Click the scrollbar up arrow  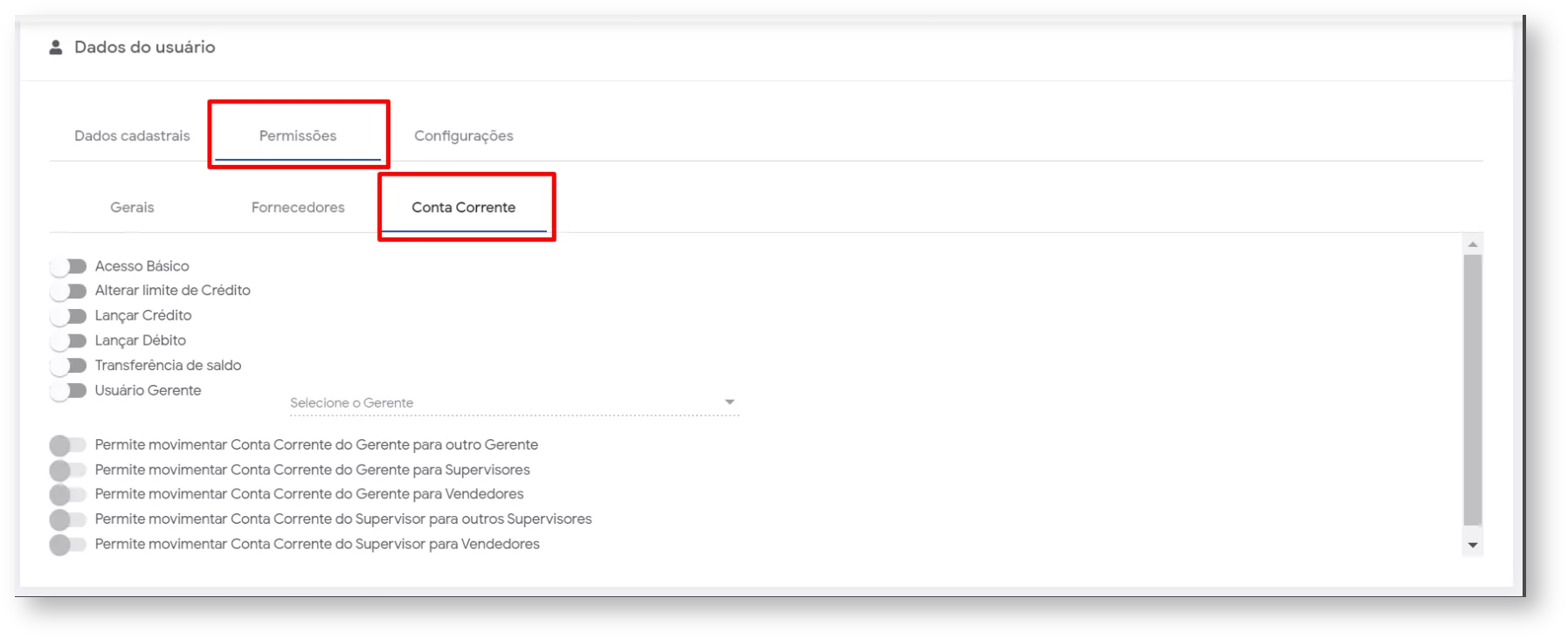click(1473, 244)
